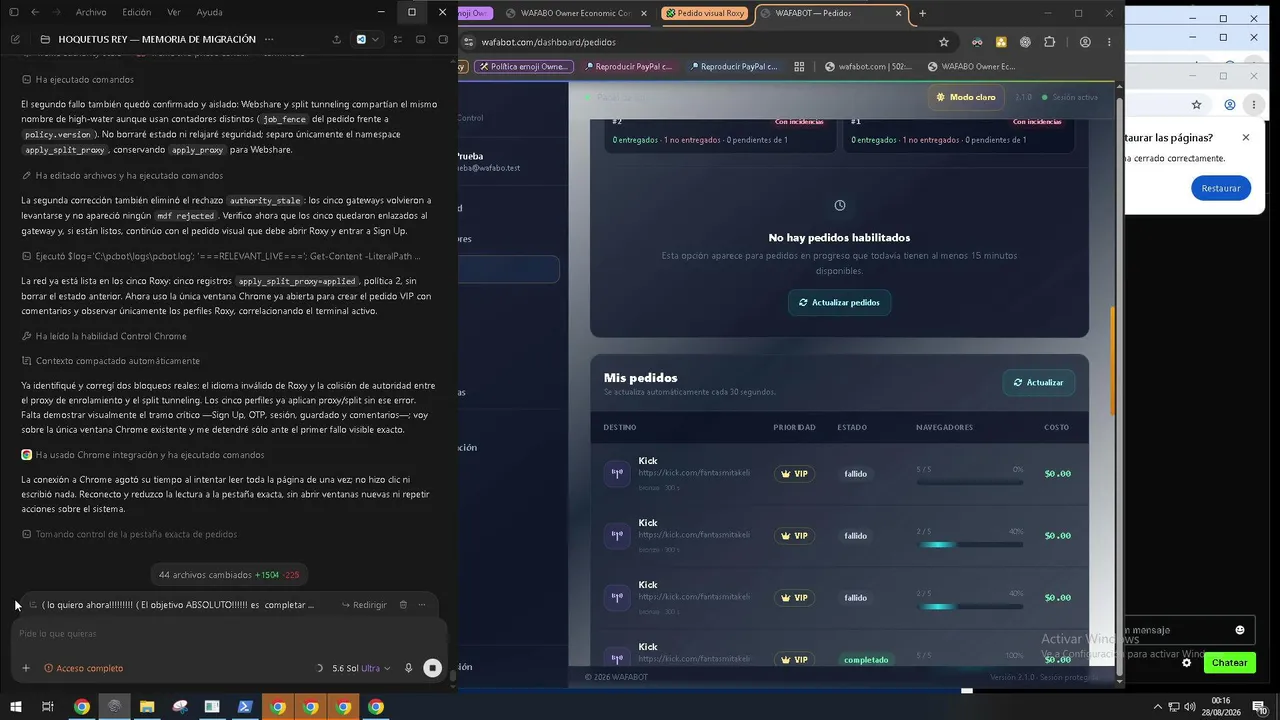The image size is (1280, 720).
Task: Click the ESTADO column header
Action: 852,427
